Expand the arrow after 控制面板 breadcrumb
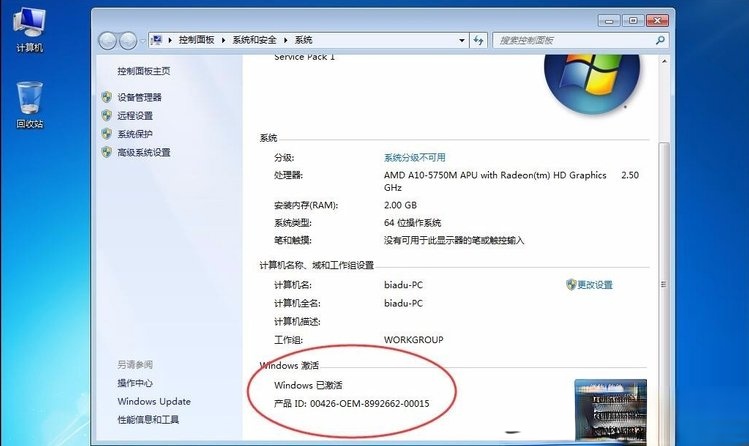 [x=223, y=40]
